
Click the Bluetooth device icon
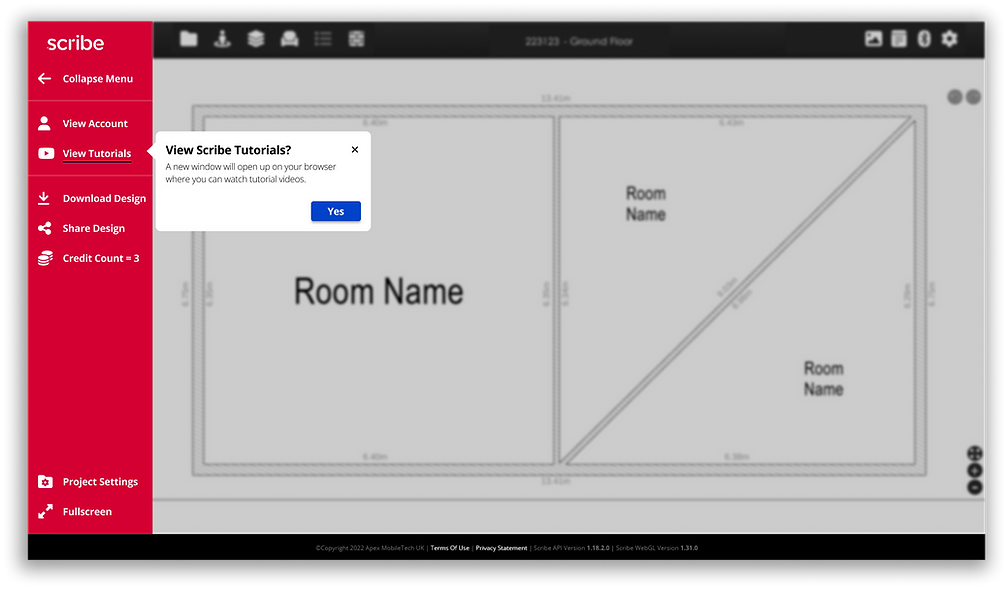[922, 38]
